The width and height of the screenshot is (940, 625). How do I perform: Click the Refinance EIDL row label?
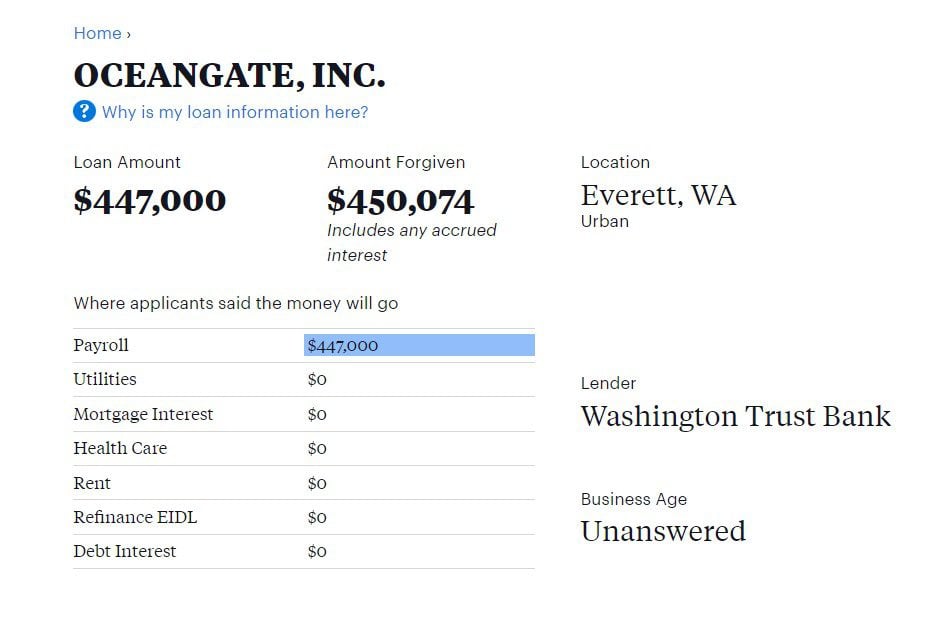[135, 517]
